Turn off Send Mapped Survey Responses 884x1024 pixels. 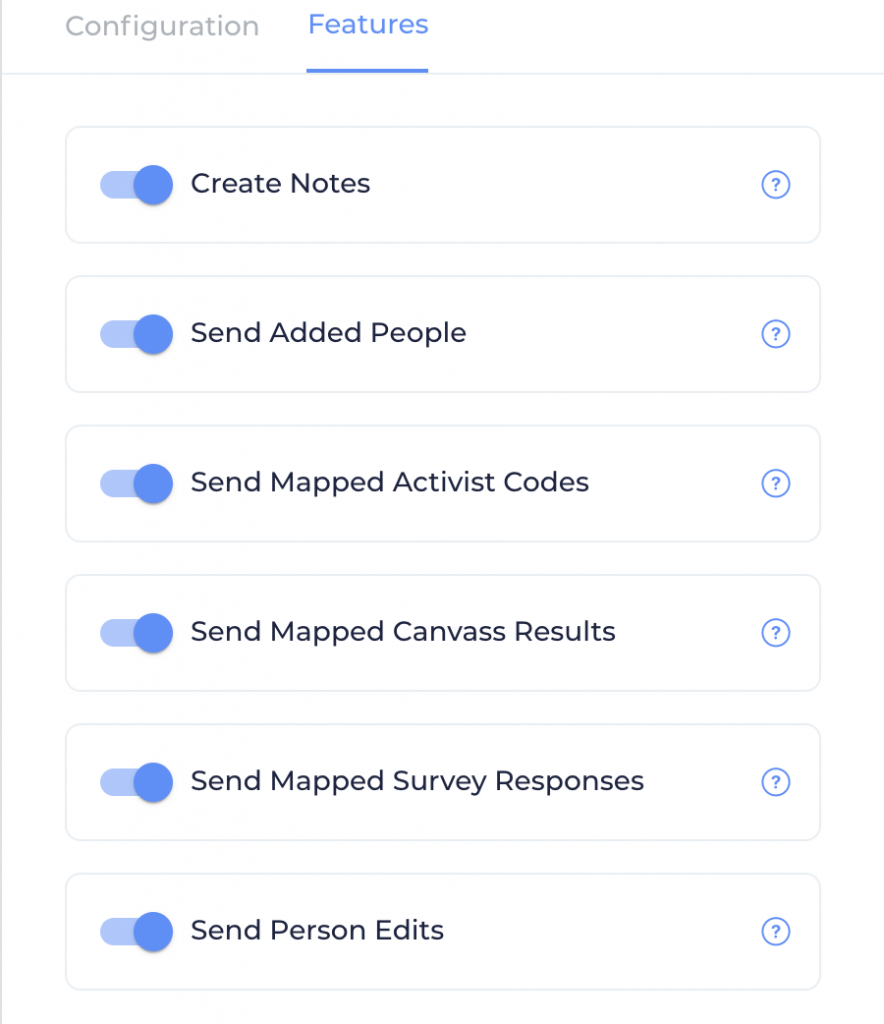tap(136, 782)
